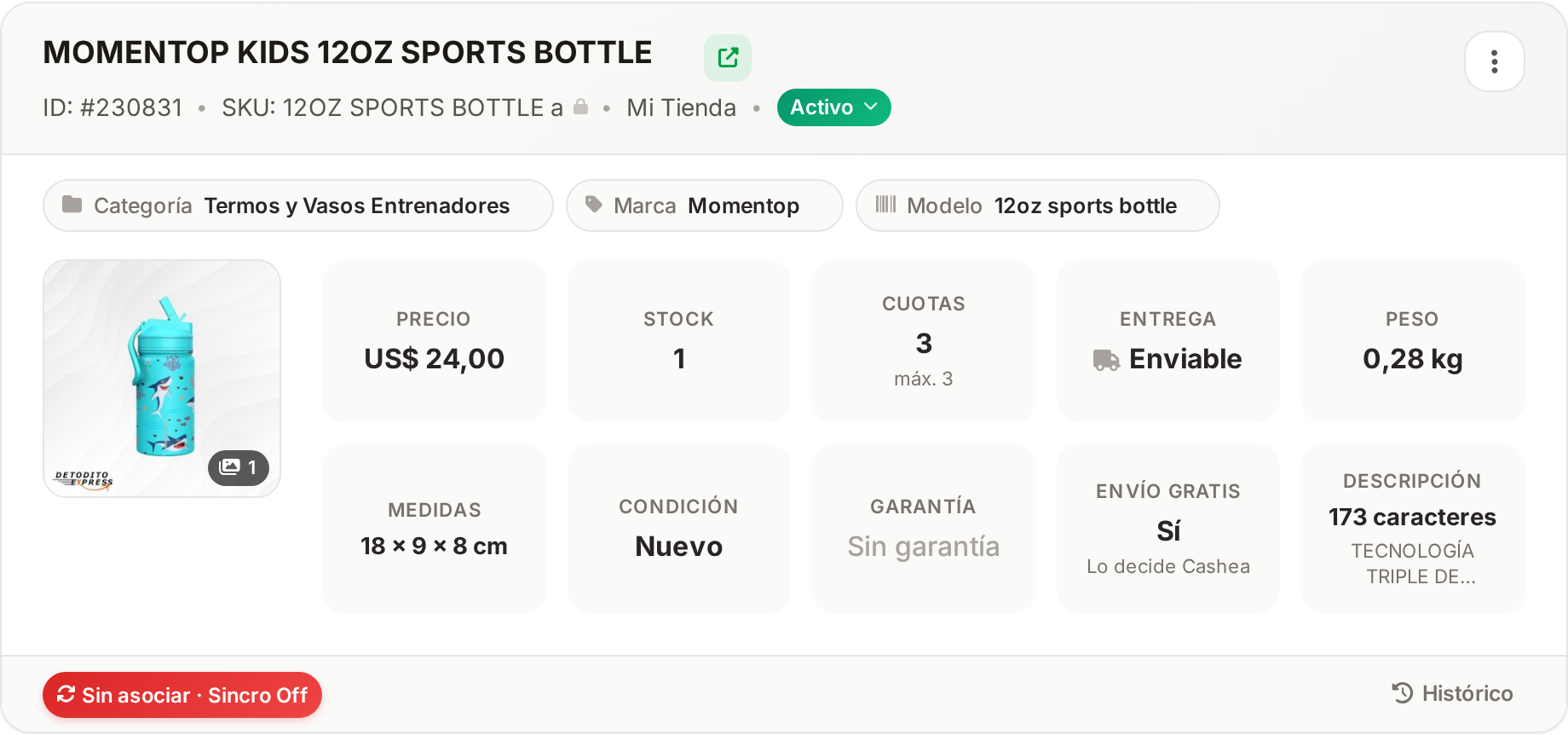
Task: Click the SKU lock icon
Action: click(581, 107)
